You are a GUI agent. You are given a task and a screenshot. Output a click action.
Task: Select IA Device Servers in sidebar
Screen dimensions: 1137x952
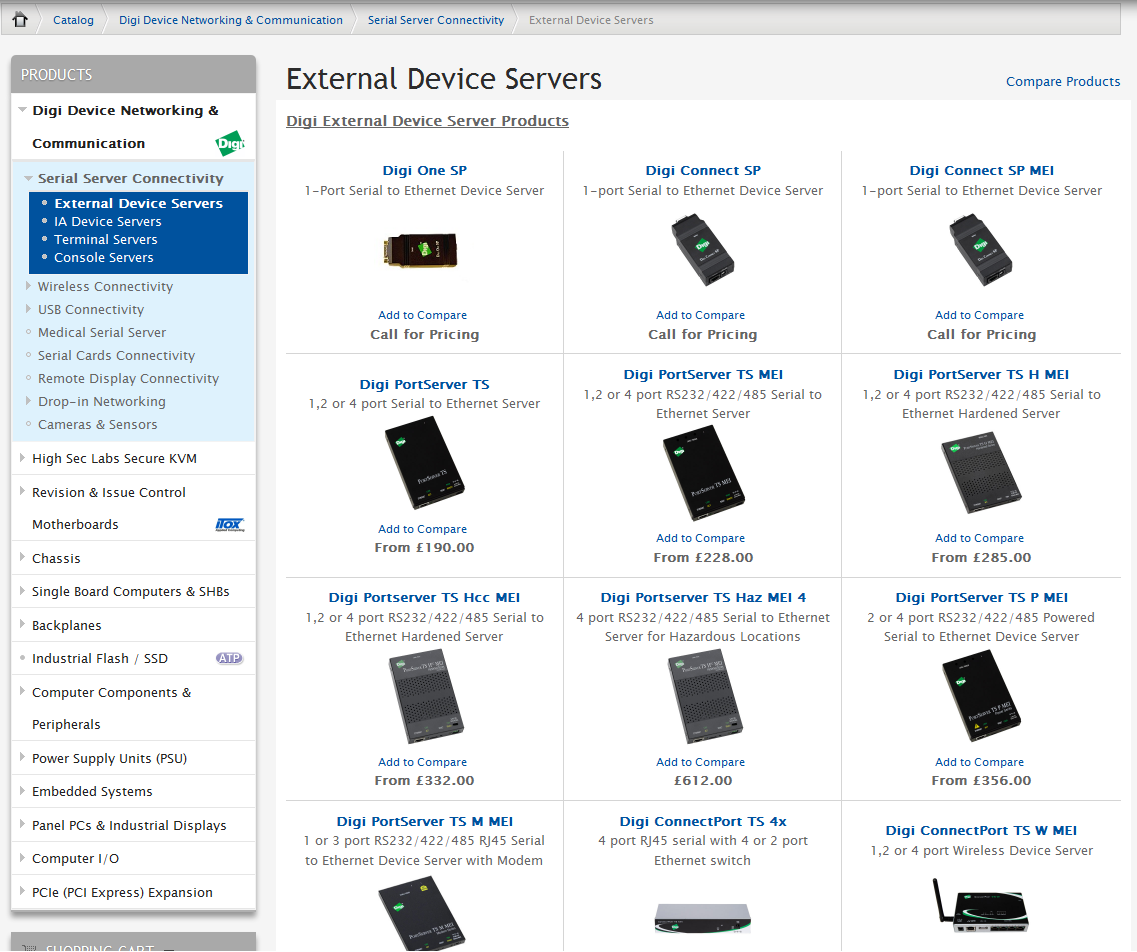coord(107,222)
